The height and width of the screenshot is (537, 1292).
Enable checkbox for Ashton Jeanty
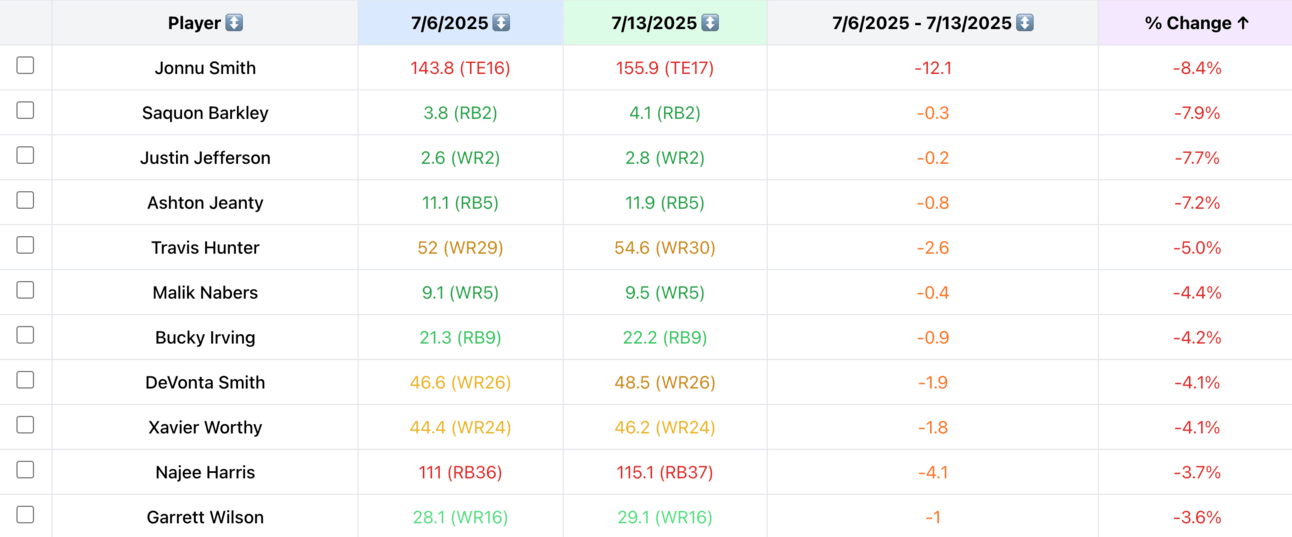(x=25, y=200)
